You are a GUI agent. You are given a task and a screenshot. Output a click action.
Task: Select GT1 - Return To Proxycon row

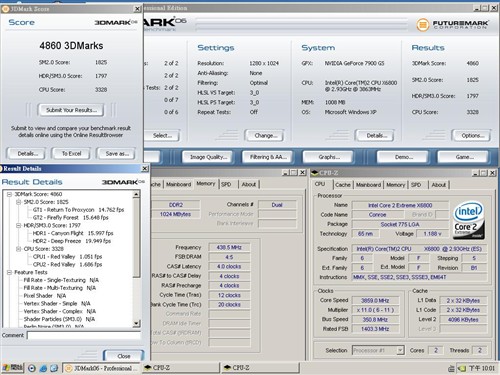(78, 210)
